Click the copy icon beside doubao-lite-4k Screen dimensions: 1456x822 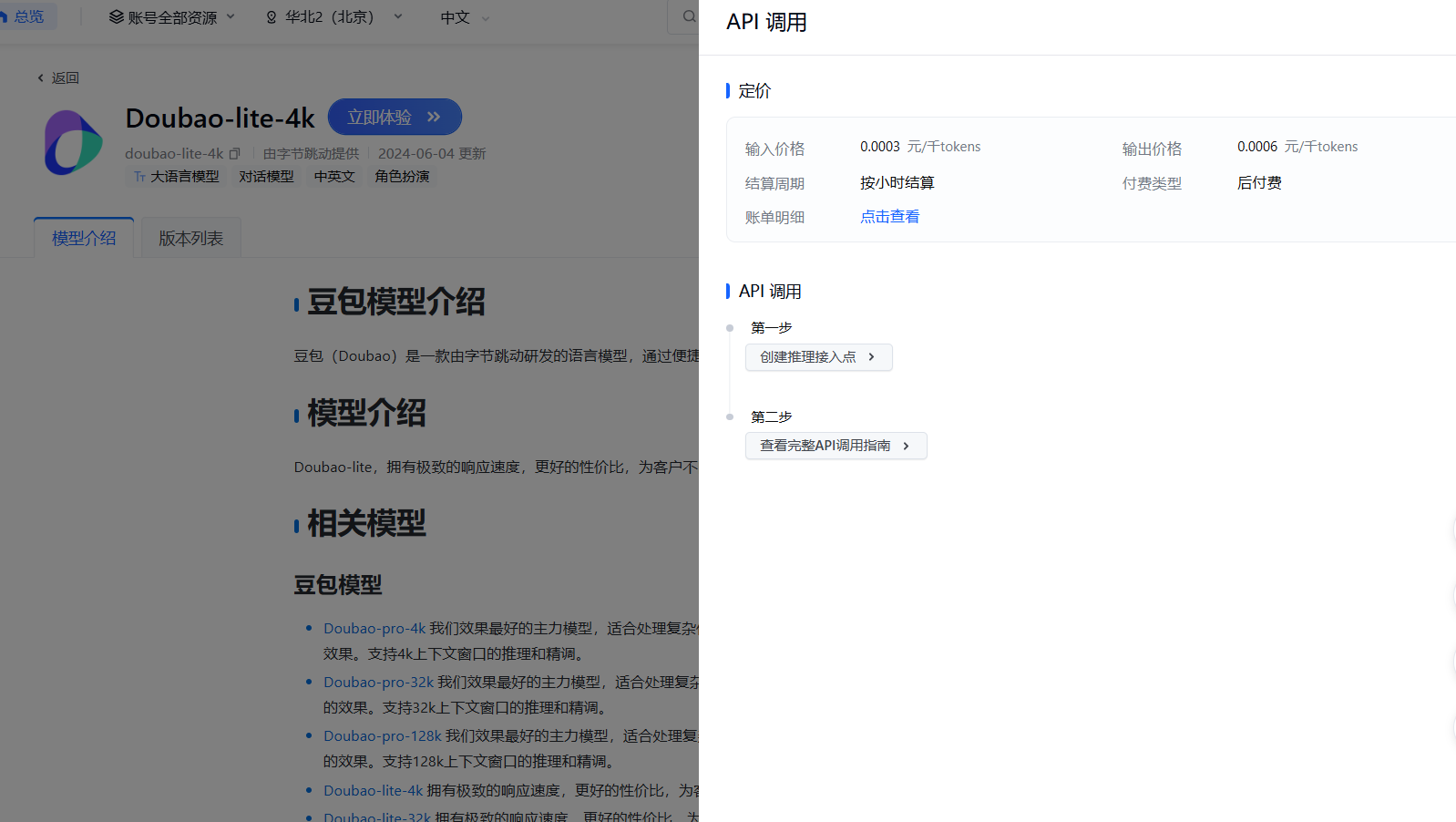[x=234, y=153]
